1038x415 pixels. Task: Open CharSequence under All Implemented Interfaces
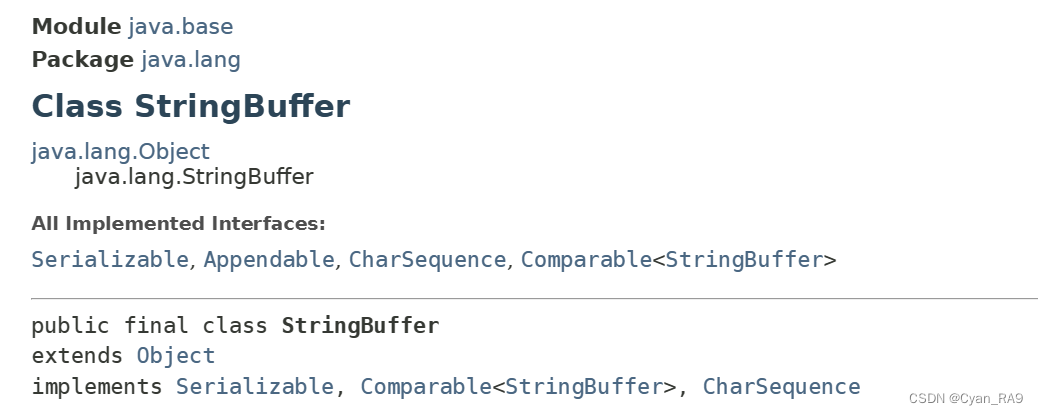pos(427,259)
